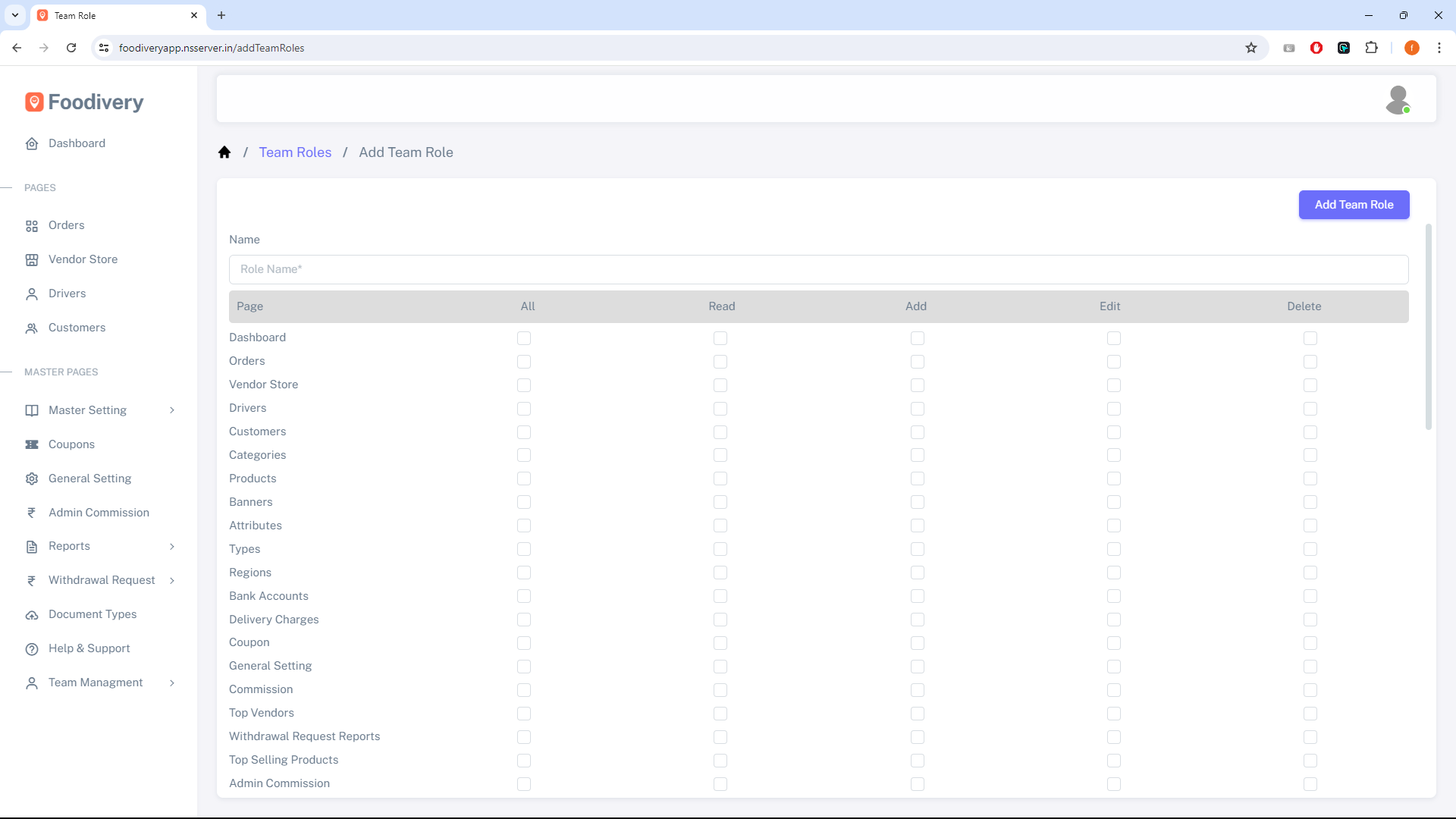Focus the Role Name input field
Image resolution: width=1456 pixels, height=819 pixels.
818,269
